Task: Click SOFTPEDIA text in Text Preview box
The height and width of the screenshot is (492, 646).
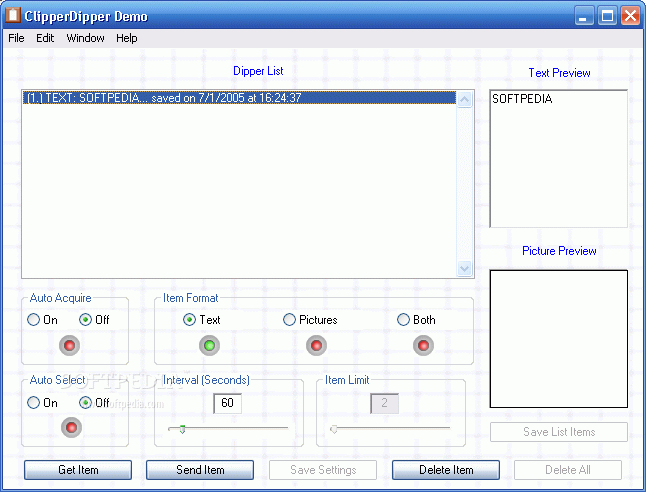Action: (x=522, y=99)
